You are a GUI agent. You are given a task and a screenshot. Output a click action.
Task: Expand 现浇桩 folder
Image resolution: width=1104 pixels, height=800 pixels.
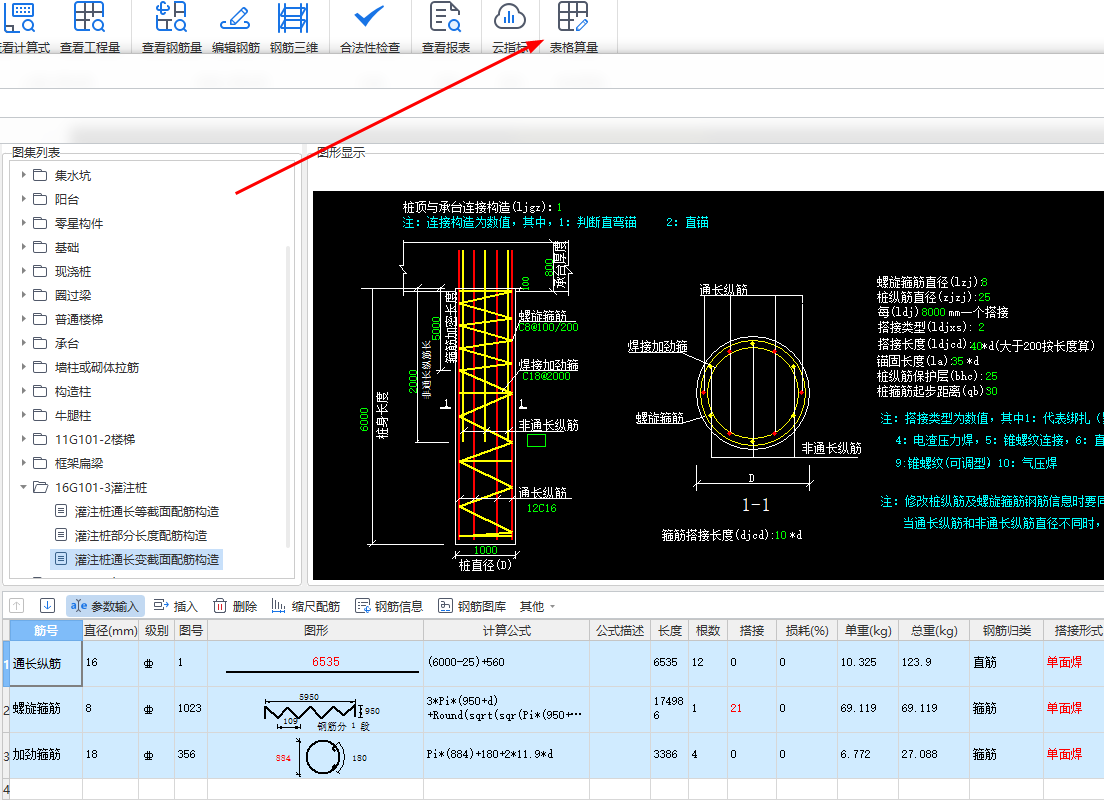click(23, 271)
